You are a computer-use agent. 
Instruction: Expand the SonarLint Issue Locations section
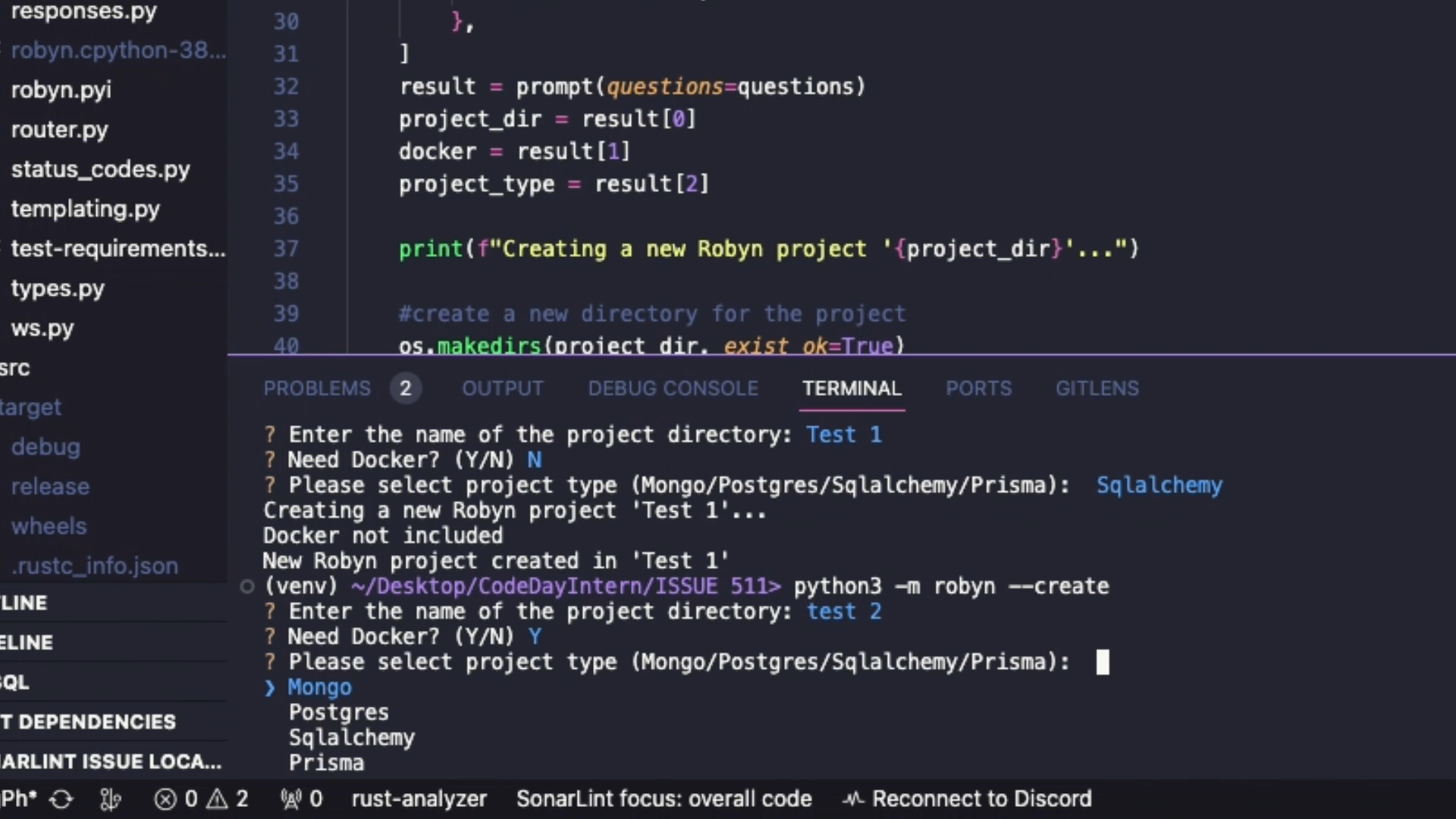pos(111,761)
